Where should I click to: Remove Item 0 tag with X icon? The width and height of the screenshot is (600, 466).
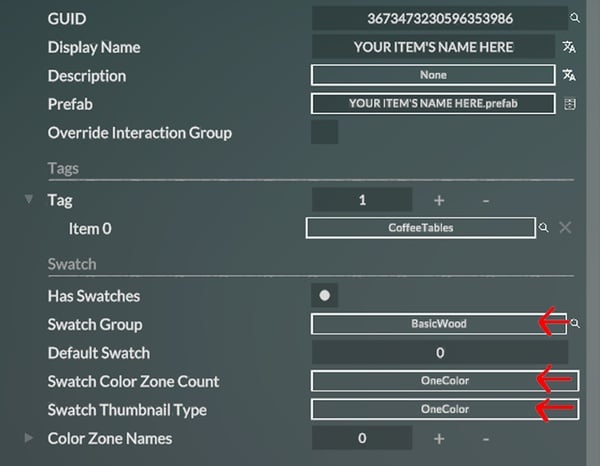565,228
